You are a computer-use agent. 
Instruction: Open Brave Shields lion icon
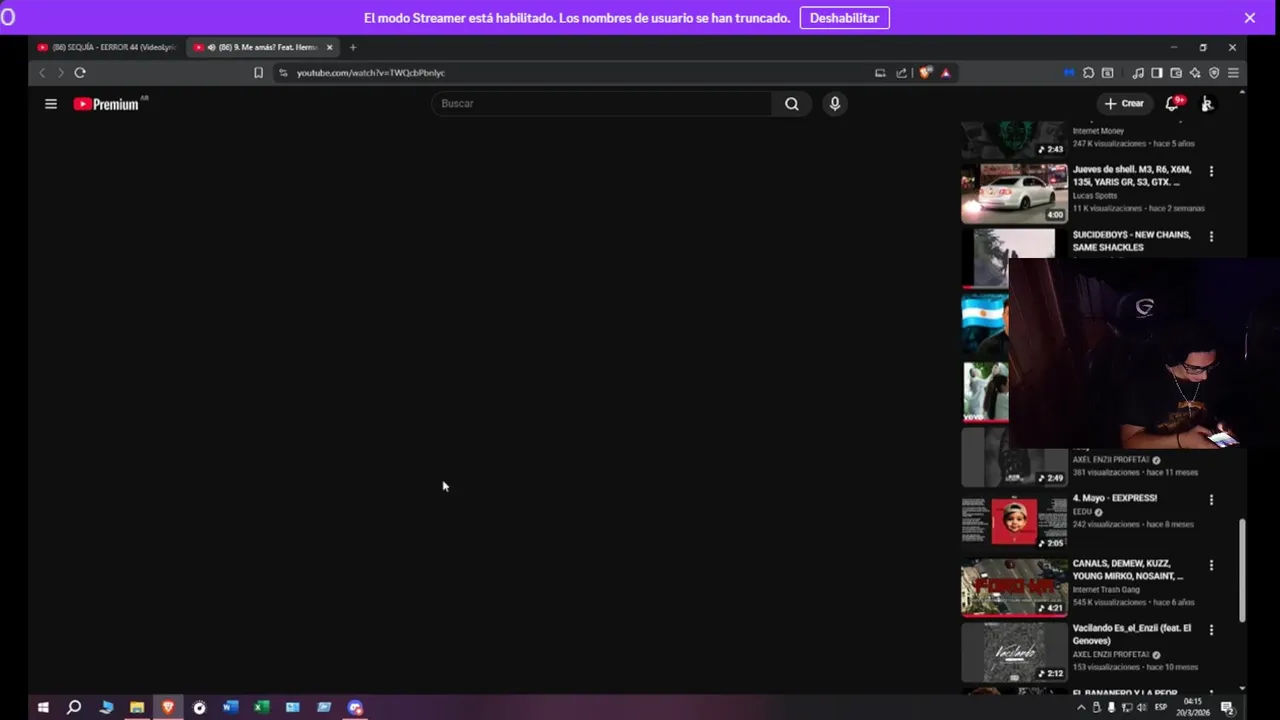click(x=925, y=72)
